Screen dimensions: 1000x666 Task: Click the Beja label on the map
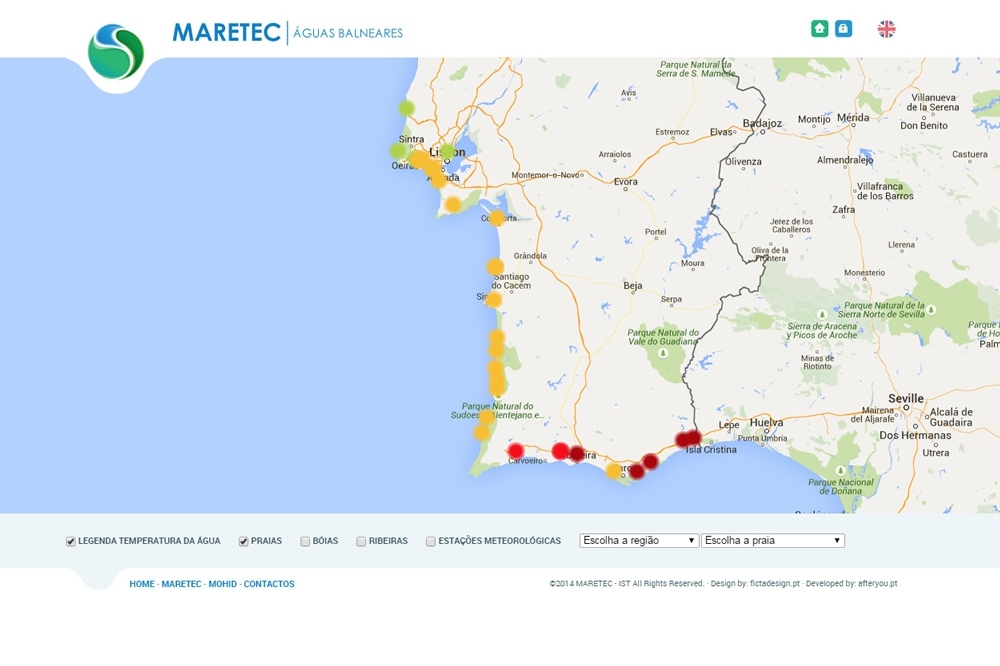click(x=633, y=286)
